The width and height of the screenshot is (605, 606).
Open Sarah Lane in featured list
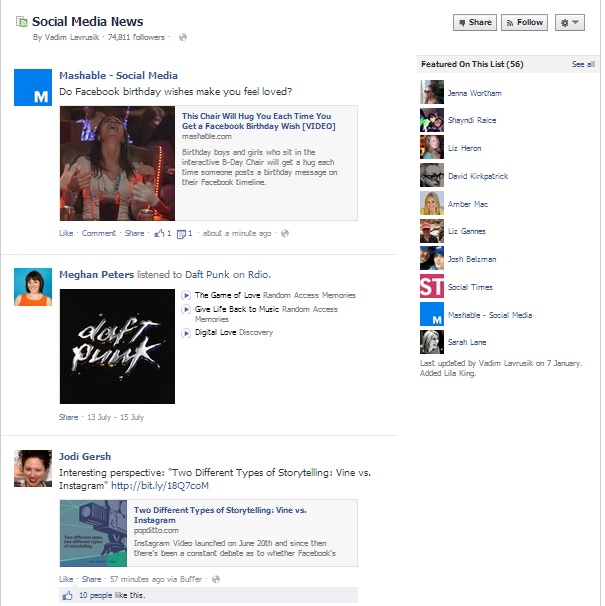click(x=467, y=342)
